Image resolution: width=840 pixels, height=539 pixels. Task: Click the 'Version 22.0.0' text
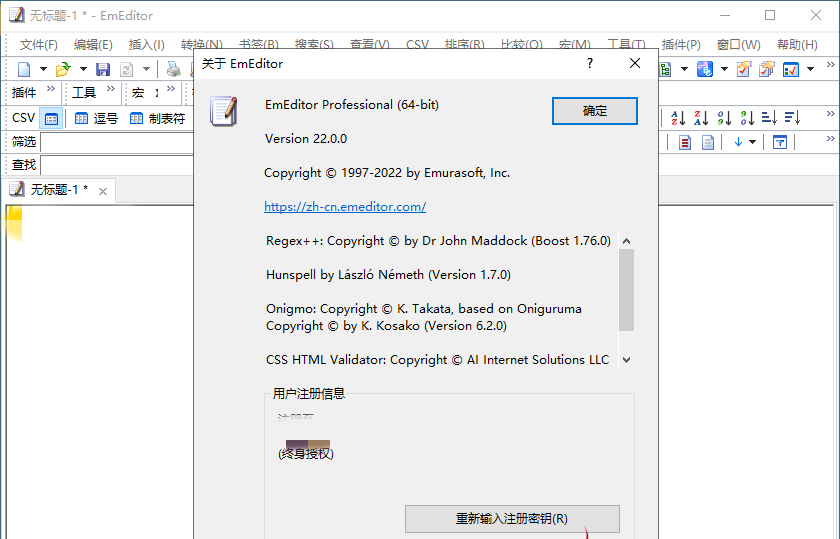pos(306,139)
